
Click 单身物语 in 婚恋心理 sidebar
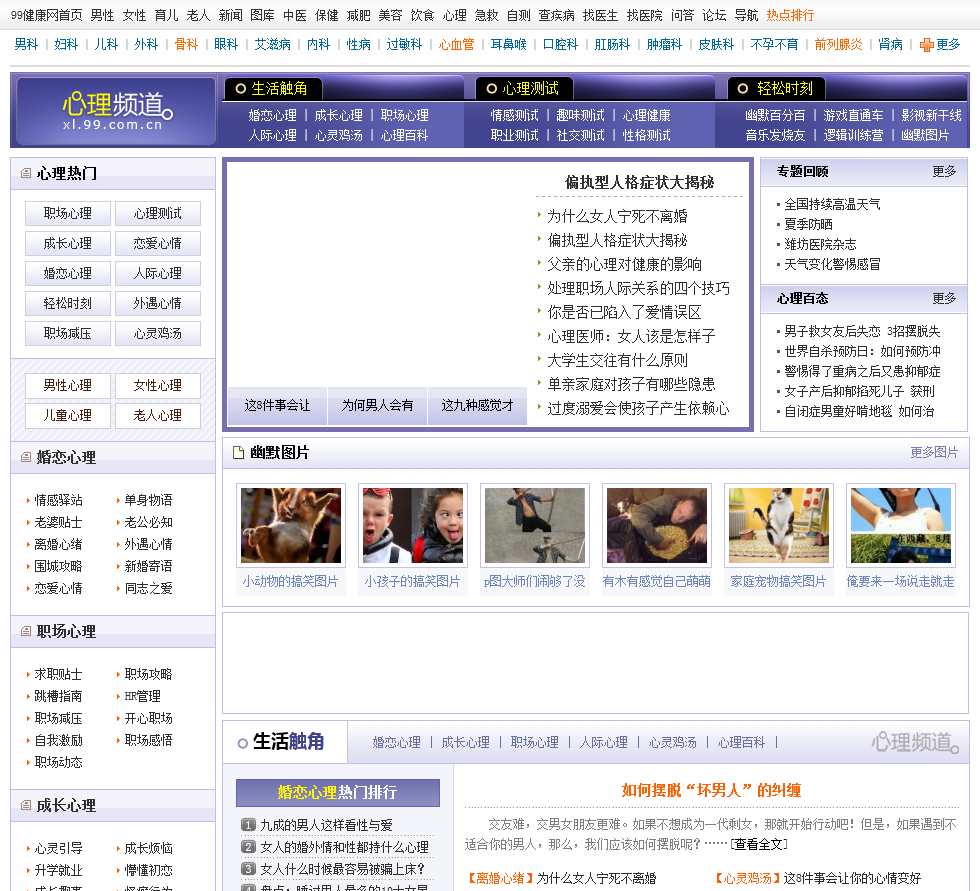point(148,500)
